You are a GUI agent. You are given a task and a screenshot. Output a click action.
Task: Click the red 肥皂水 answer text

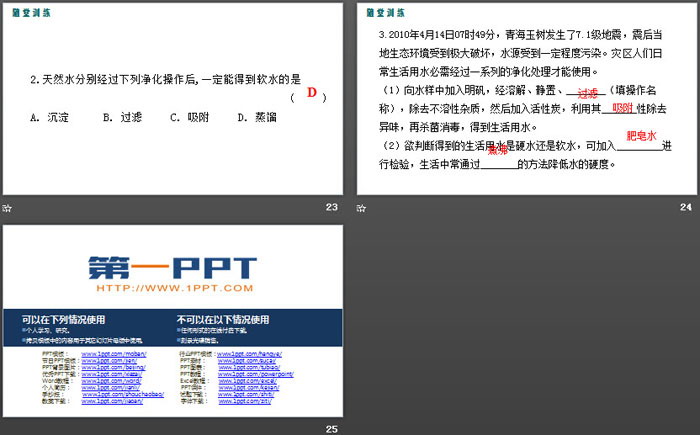click(641, 136)
